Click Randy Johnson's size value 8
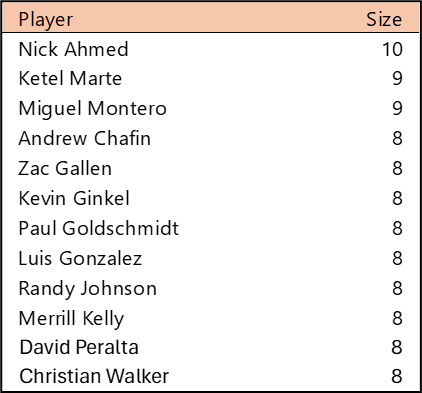Image resolution: width=422 pixels, height=393 pixels. [x=397, y=289]
